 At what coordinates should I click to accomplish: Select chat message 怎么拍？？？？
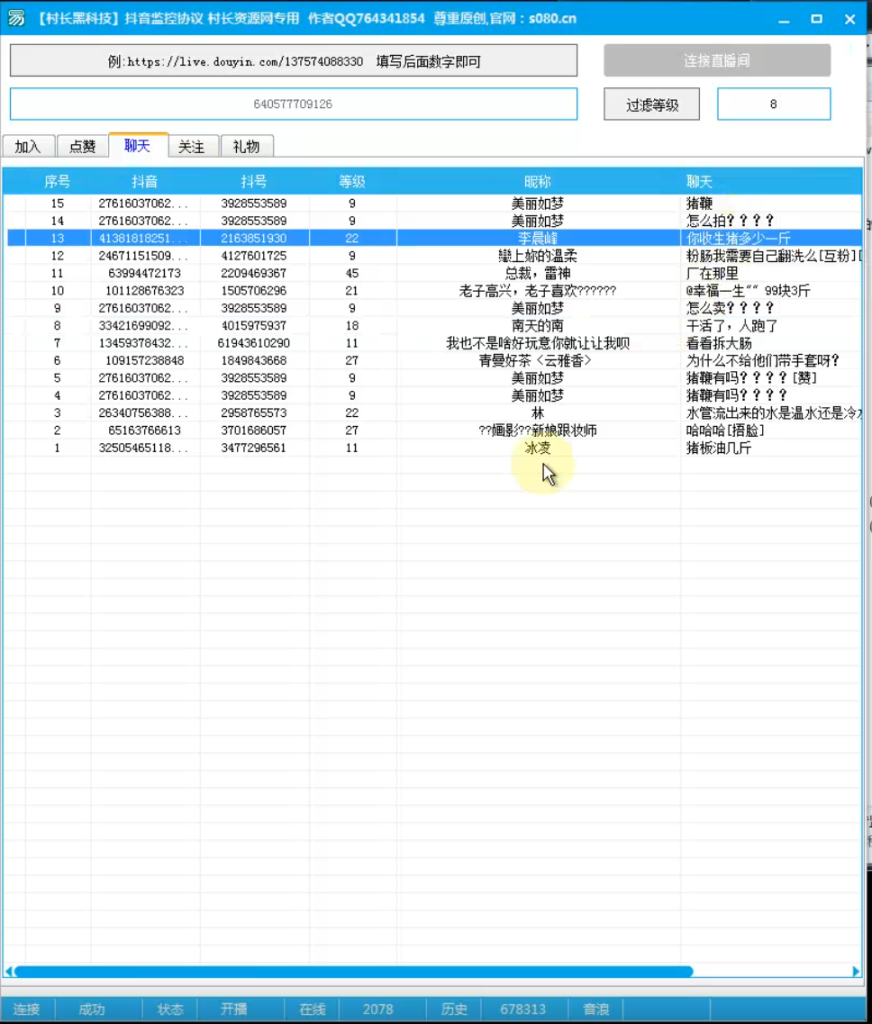[730, 221]
